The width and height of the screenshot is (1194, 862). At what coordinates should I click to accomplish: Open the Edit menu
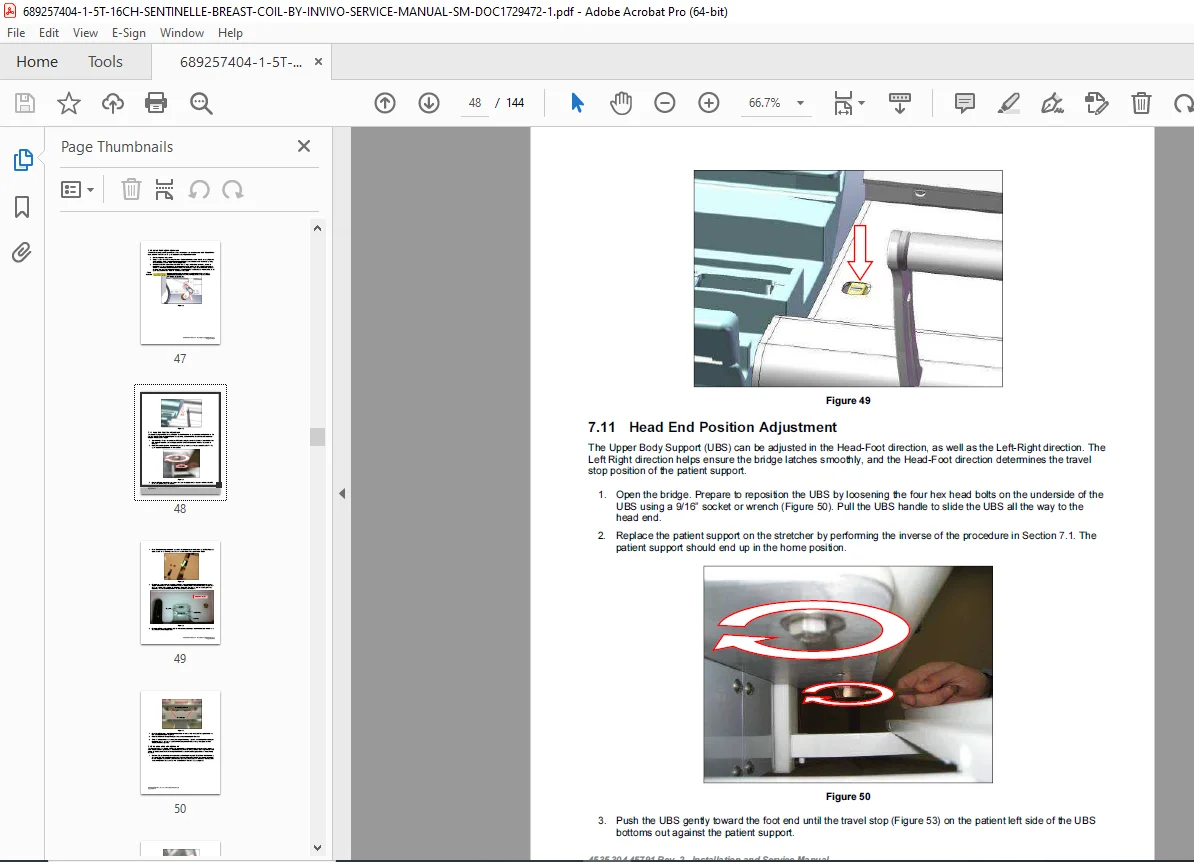[x=49, y=33]
